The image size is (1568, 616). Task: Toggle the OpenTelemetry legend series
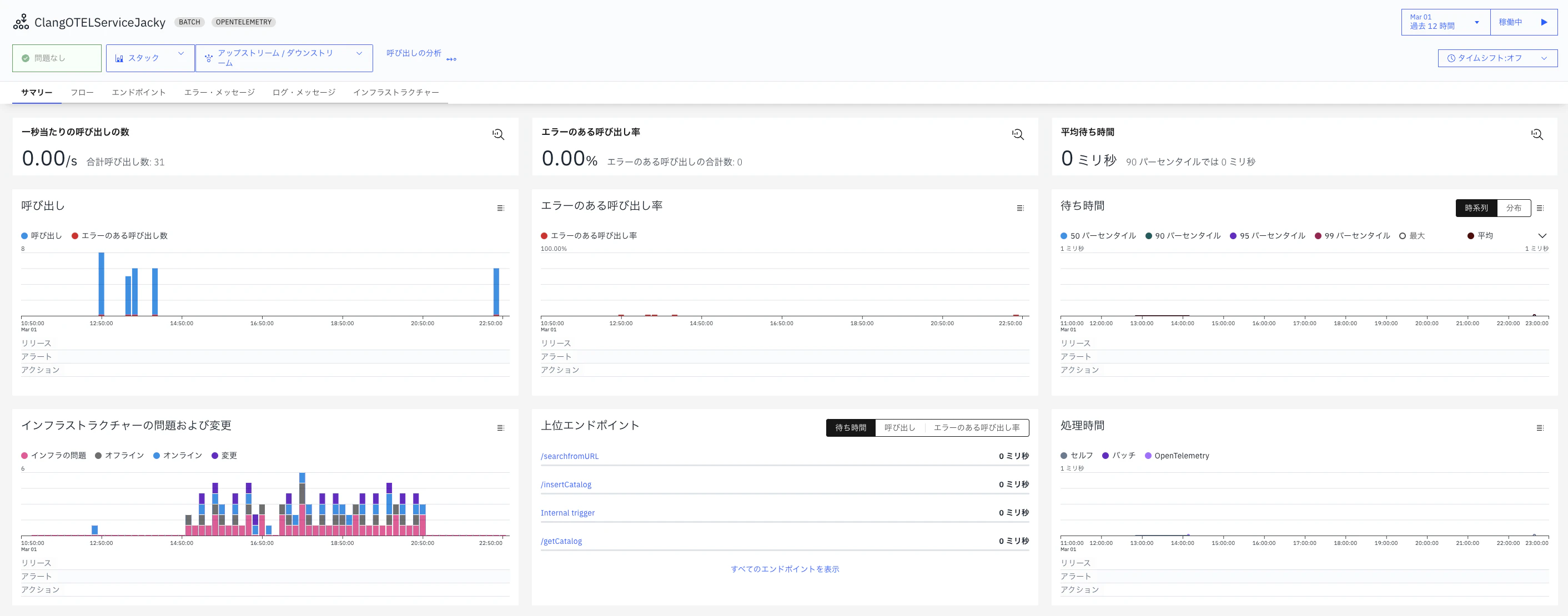coord(1177,456)
